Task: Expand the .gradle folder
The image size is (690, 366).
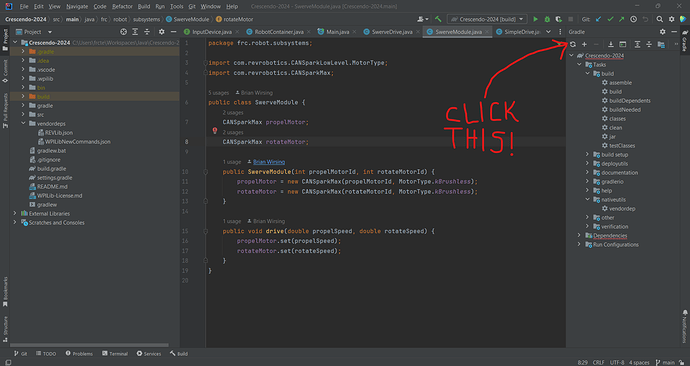Action: pyautogui.click(x=23, y=51)
